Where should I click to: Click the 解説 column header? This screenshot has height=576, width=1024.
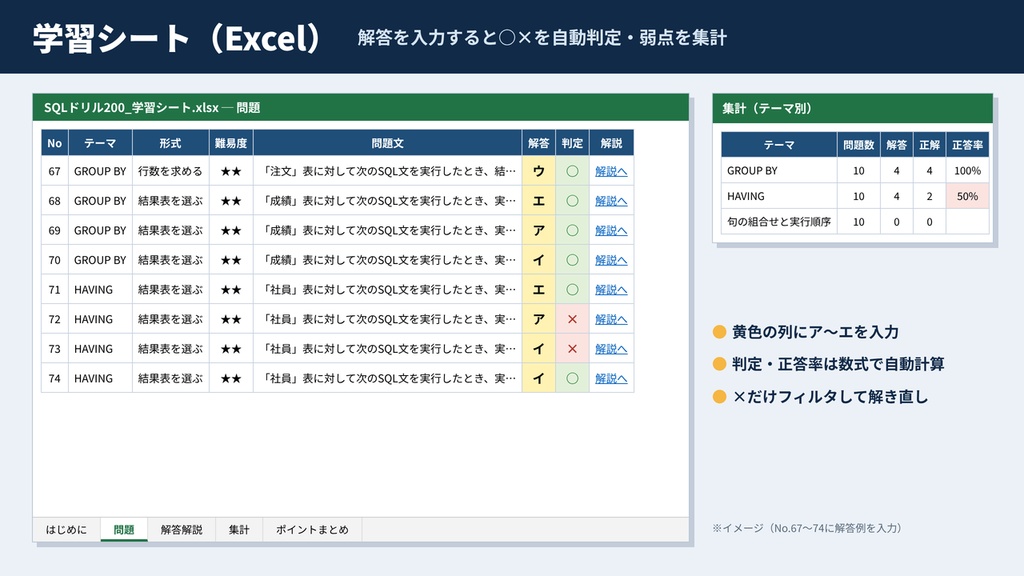coord(611,143)
